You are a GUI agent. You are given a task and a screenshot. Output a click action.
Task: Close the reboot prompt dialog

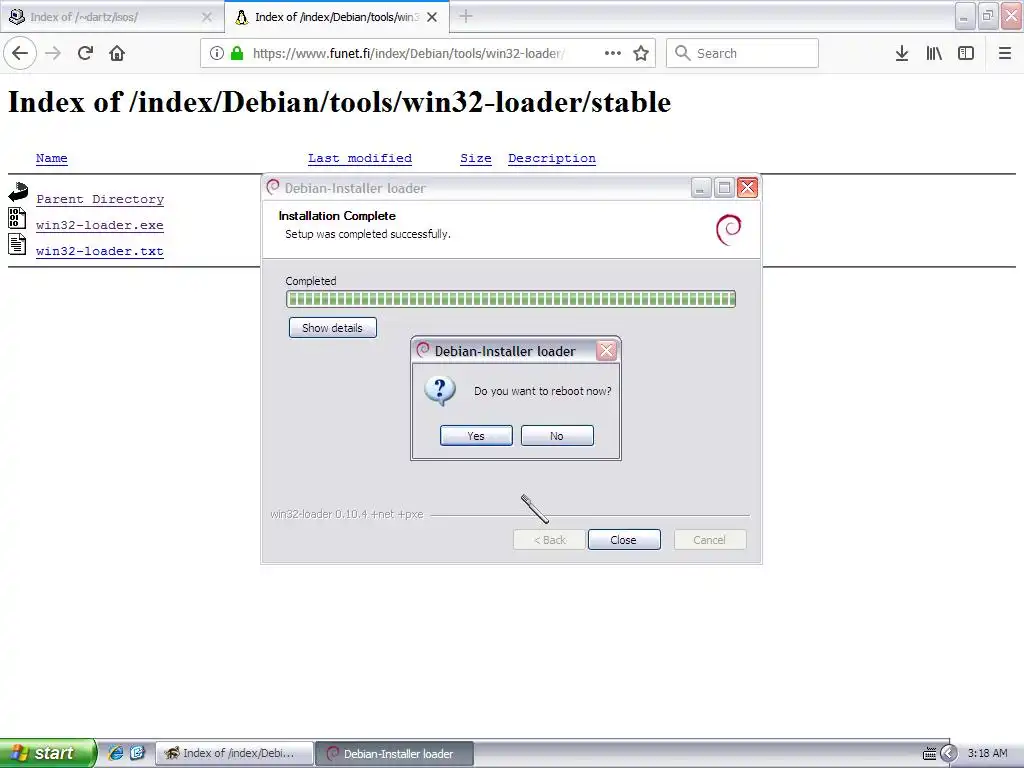click(607, 351)
